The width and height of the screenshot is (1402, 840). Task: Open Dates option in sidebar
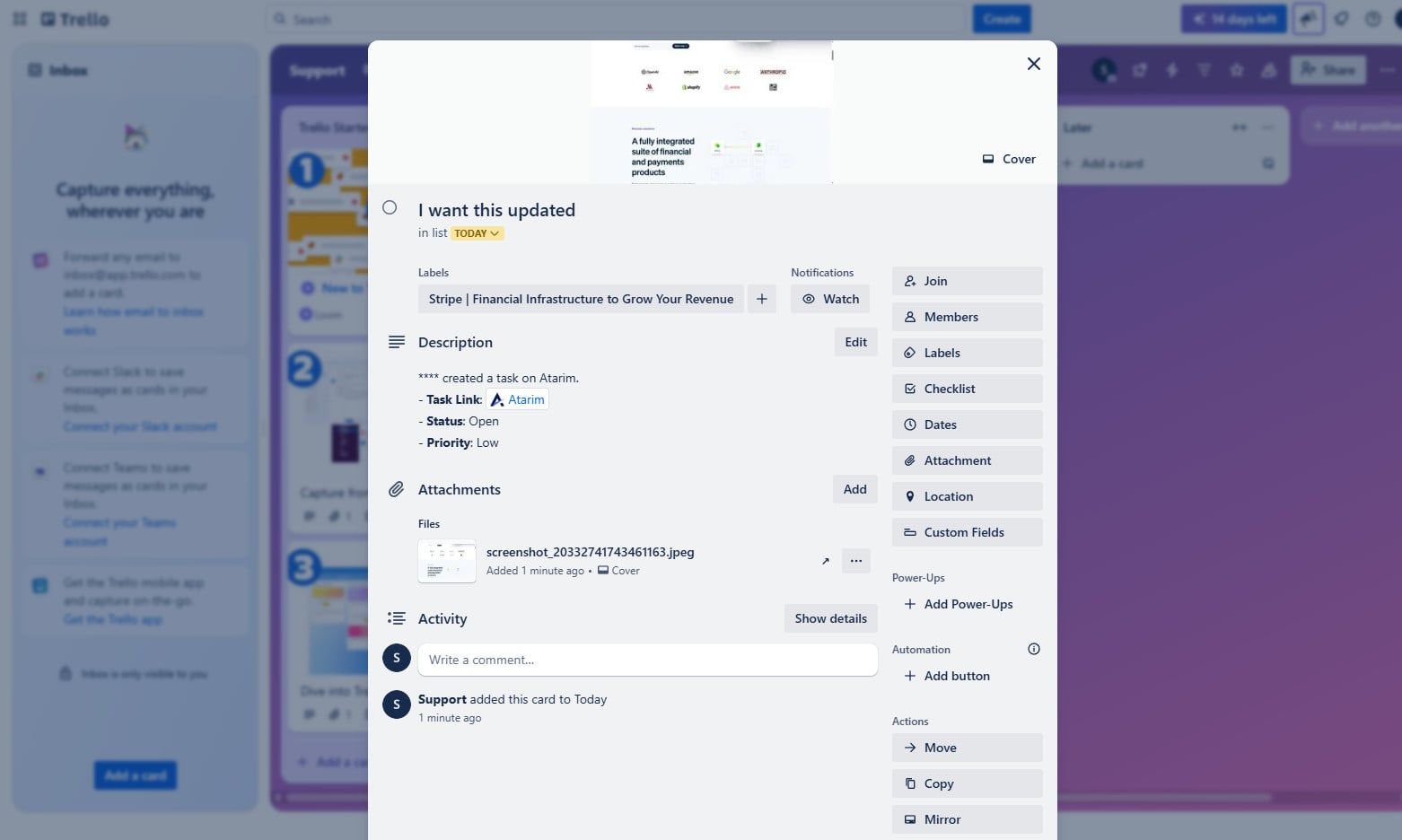[967, 424]
